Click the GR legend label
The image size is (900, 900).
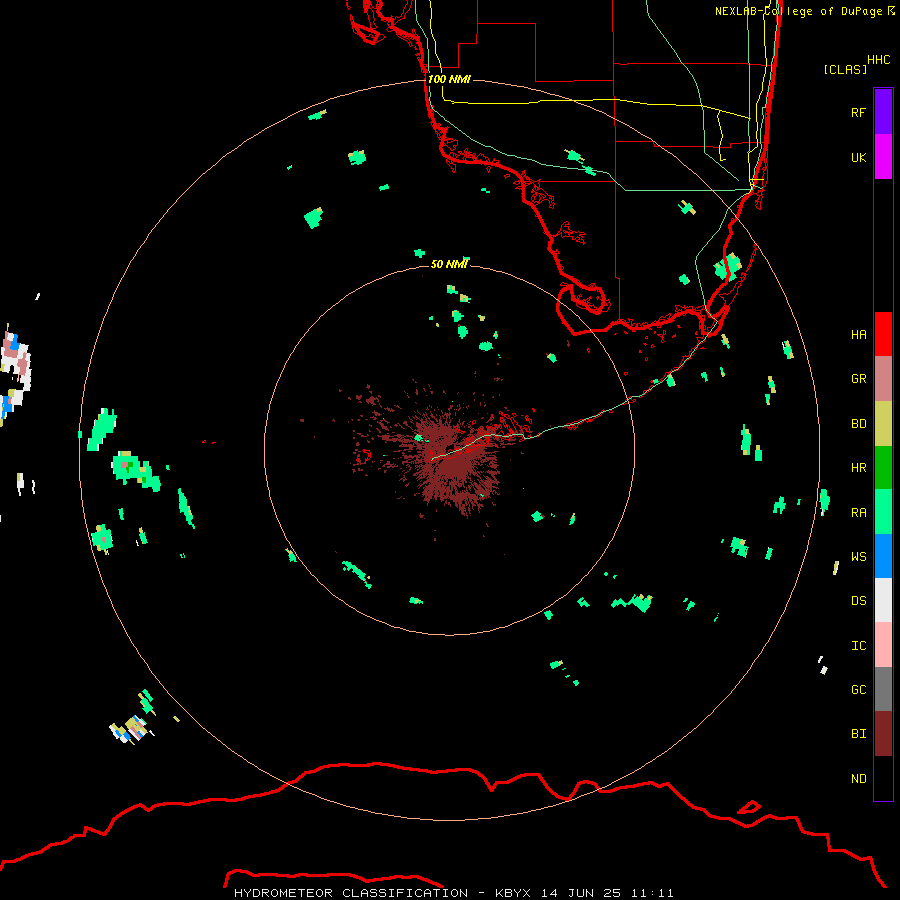coord(859,378)
